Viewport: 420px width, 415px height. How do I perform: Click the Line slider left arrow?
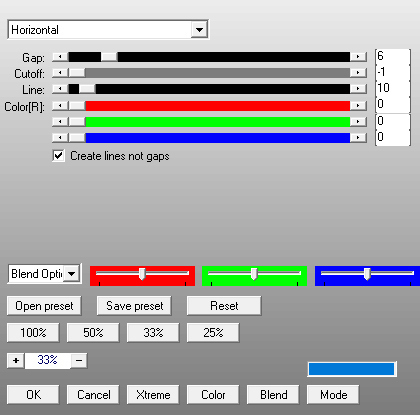[60, 89]
